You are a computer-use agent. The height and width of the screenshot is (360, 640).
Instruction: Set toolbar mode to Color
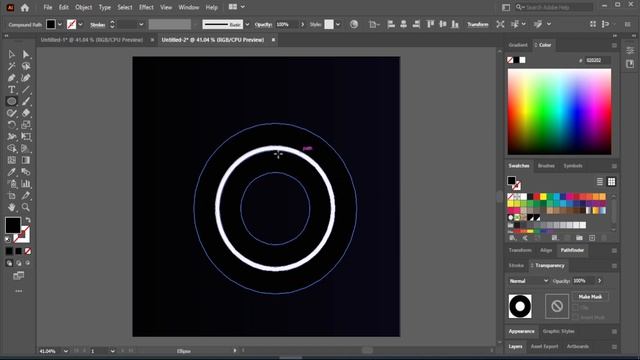point(9,251)
